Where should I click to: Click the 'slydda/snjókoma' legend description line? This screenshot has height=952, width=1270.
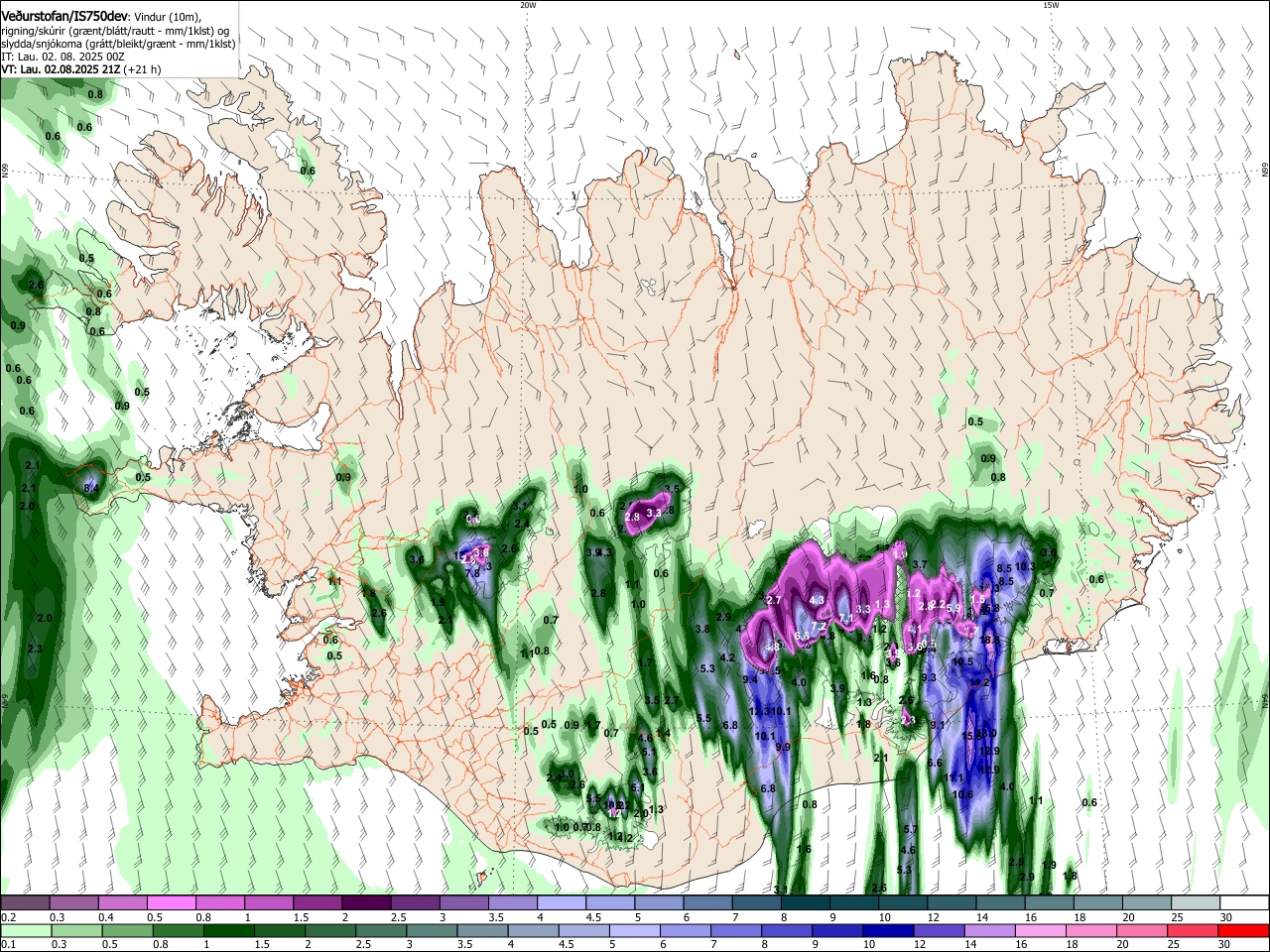point(118,44)
